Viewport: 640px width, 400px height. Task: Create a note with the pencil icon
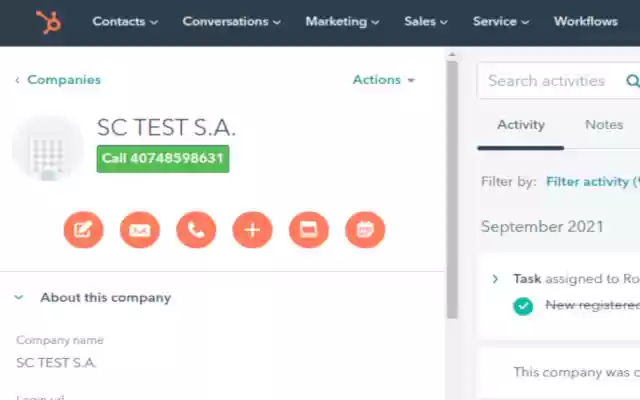(84, 230)
